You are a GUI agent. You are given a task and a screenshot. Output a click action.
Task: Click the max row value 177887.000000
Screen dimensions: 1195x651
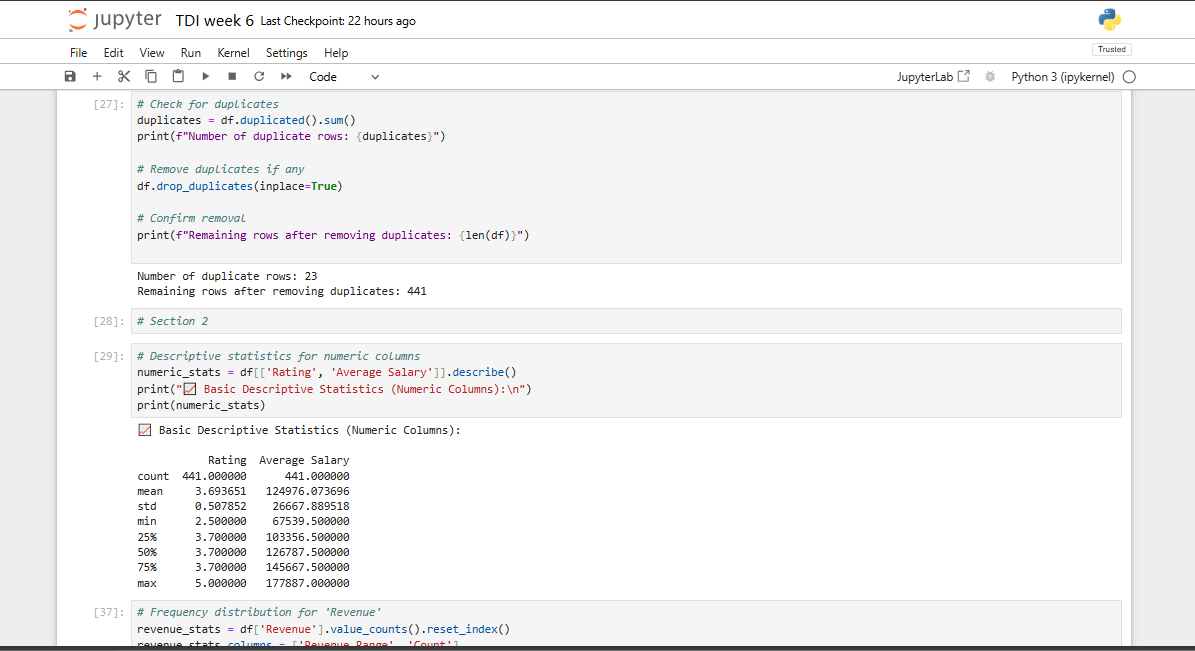308,583
